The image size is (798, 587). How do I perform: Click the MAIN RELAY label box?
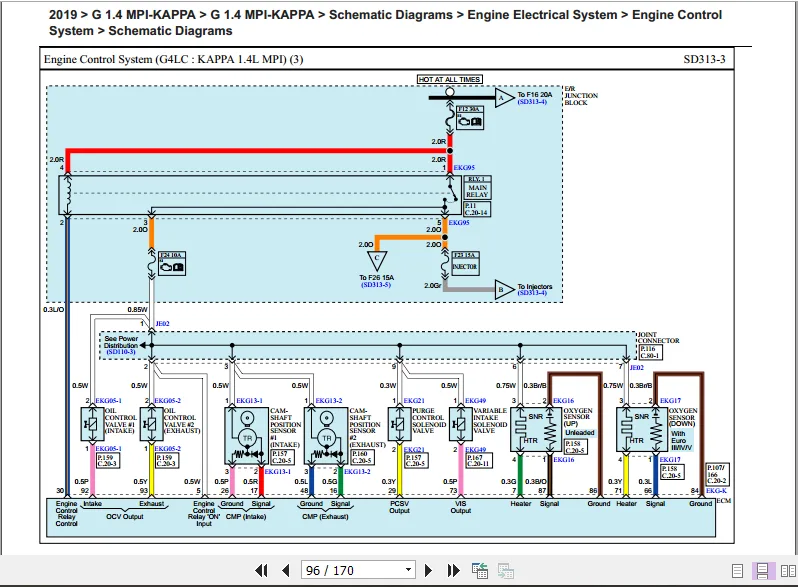(477, 187)
